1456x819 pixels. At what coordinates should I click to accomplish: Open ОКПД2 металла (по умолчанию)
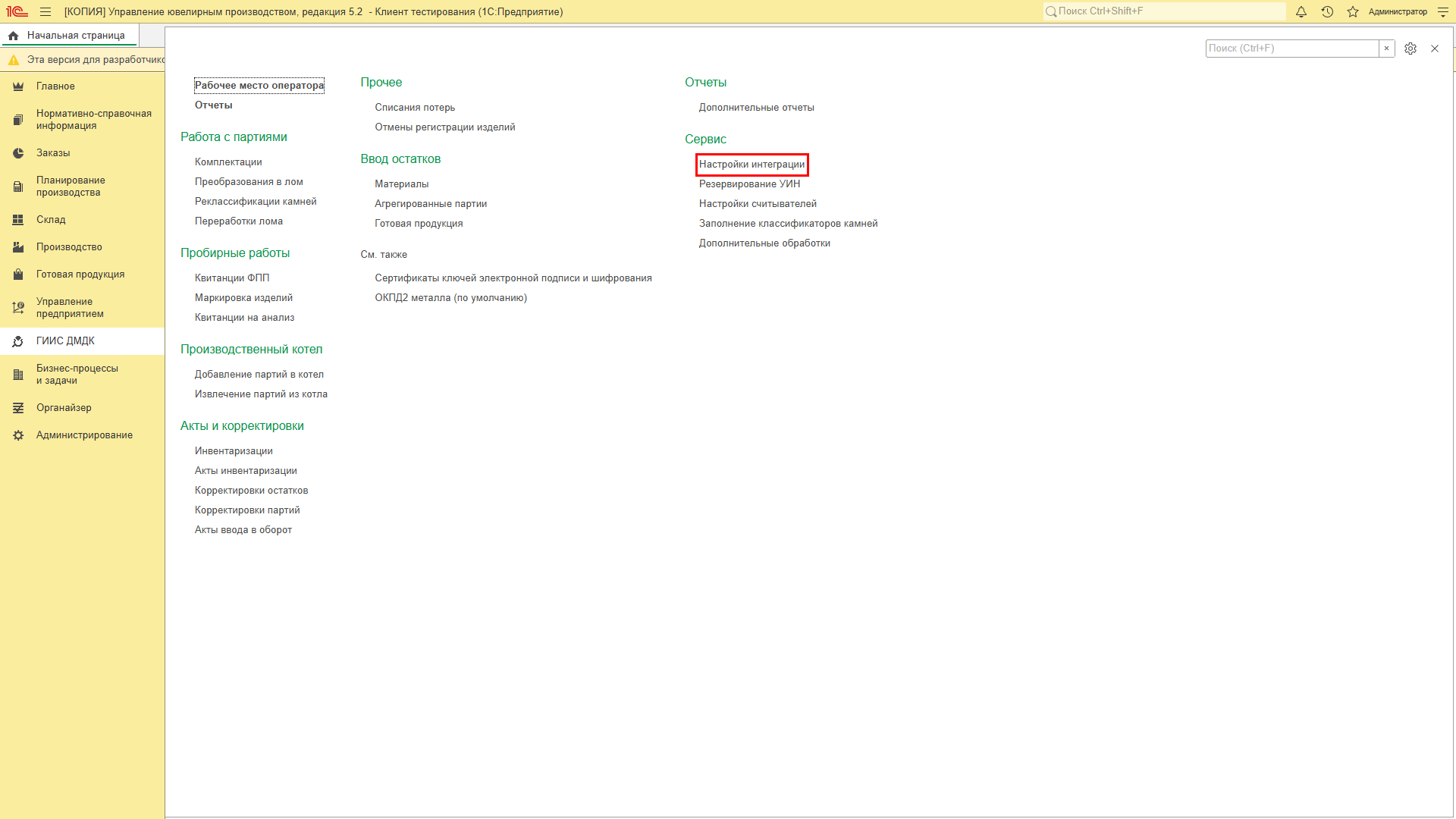(x=451, y=298)
